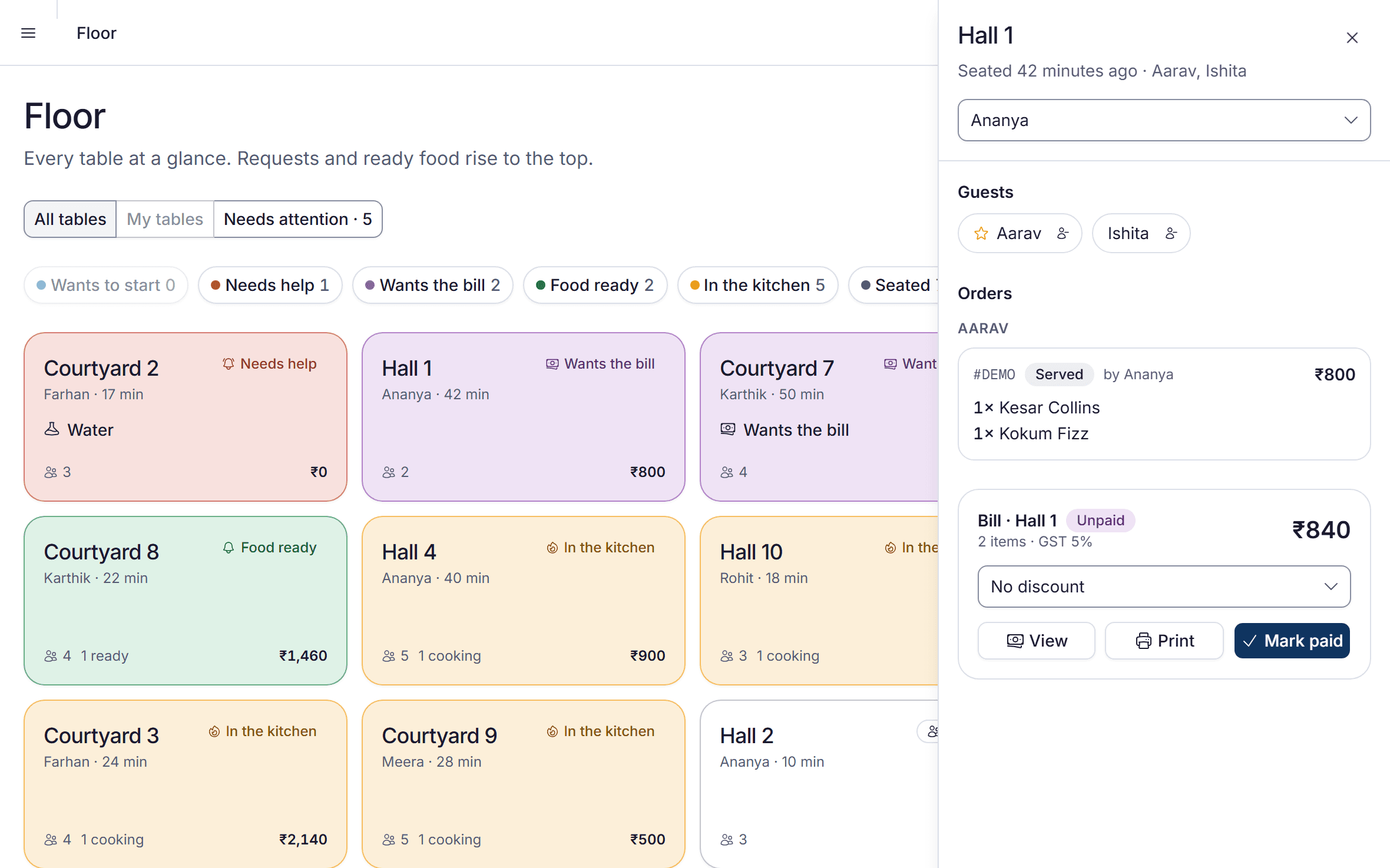Click the Water request icon on Courtyard 2

[52, 429]
